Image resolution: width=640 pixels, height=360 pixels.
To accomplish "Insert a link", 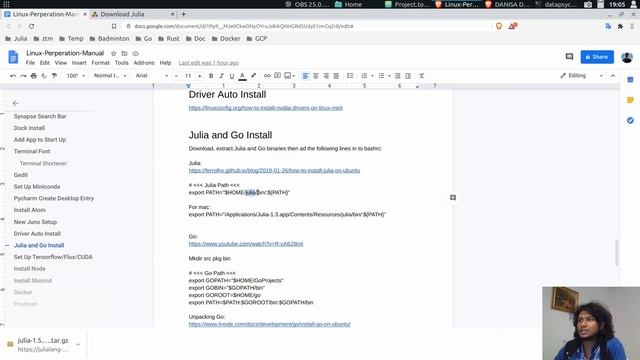I will coord(267,76).
